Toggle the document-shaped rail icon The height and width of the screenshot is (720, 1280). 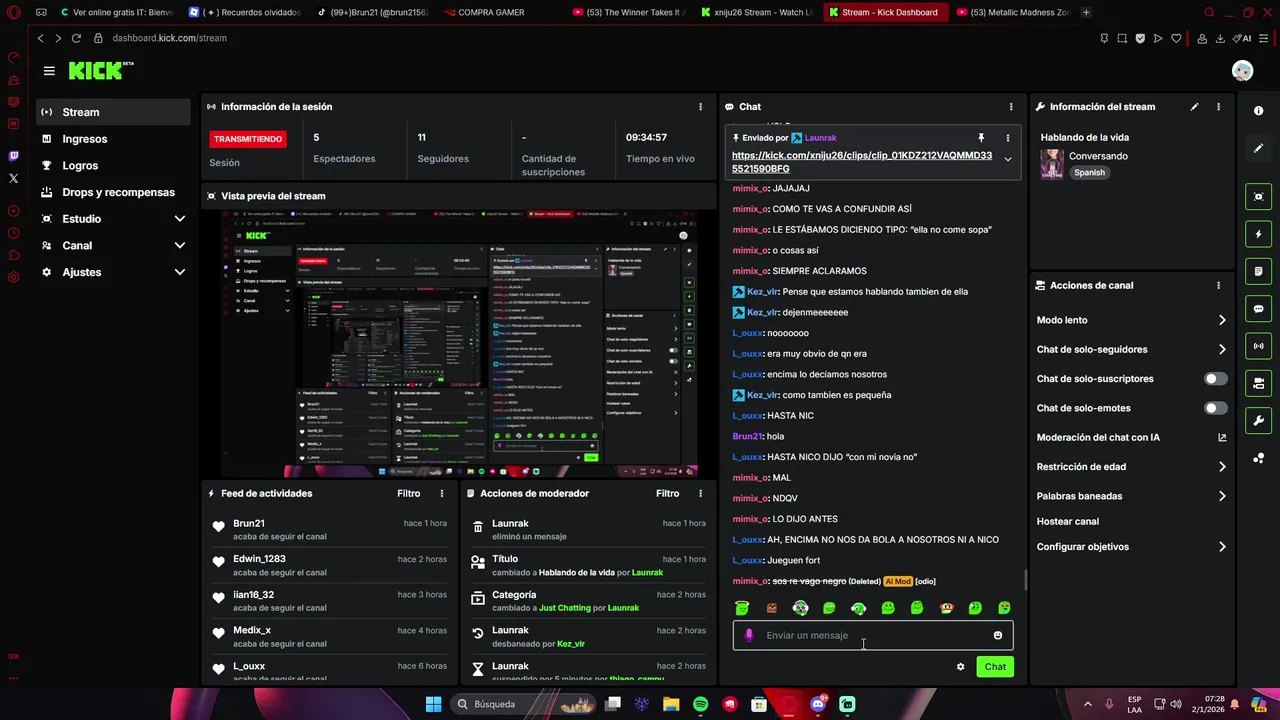(1258, 271)
